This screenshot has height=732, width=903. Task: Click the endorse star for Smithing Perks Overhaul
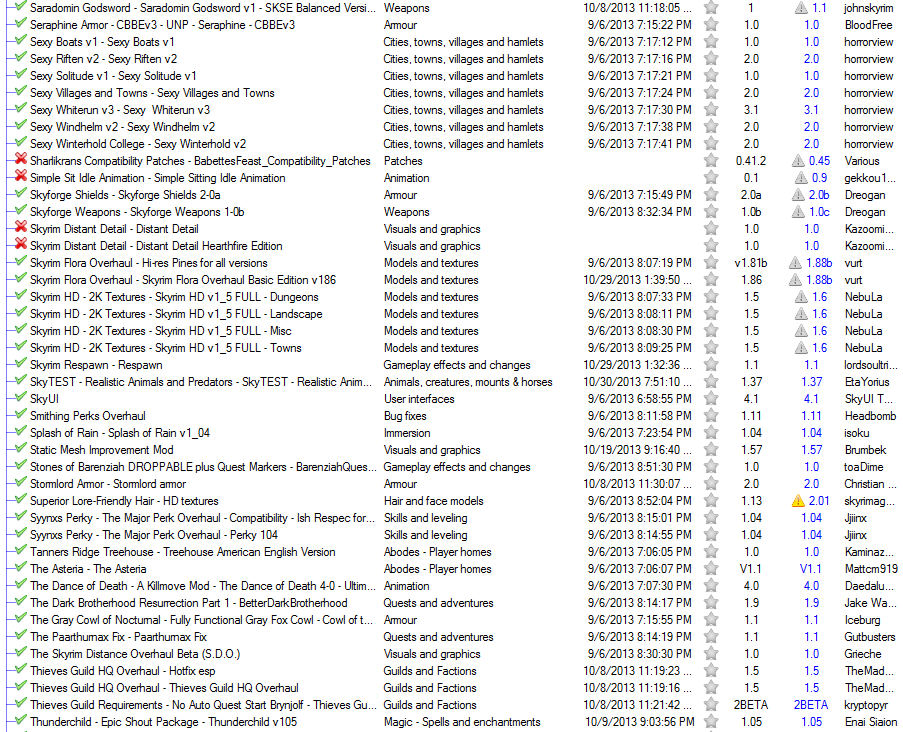(x=711, y=416)
